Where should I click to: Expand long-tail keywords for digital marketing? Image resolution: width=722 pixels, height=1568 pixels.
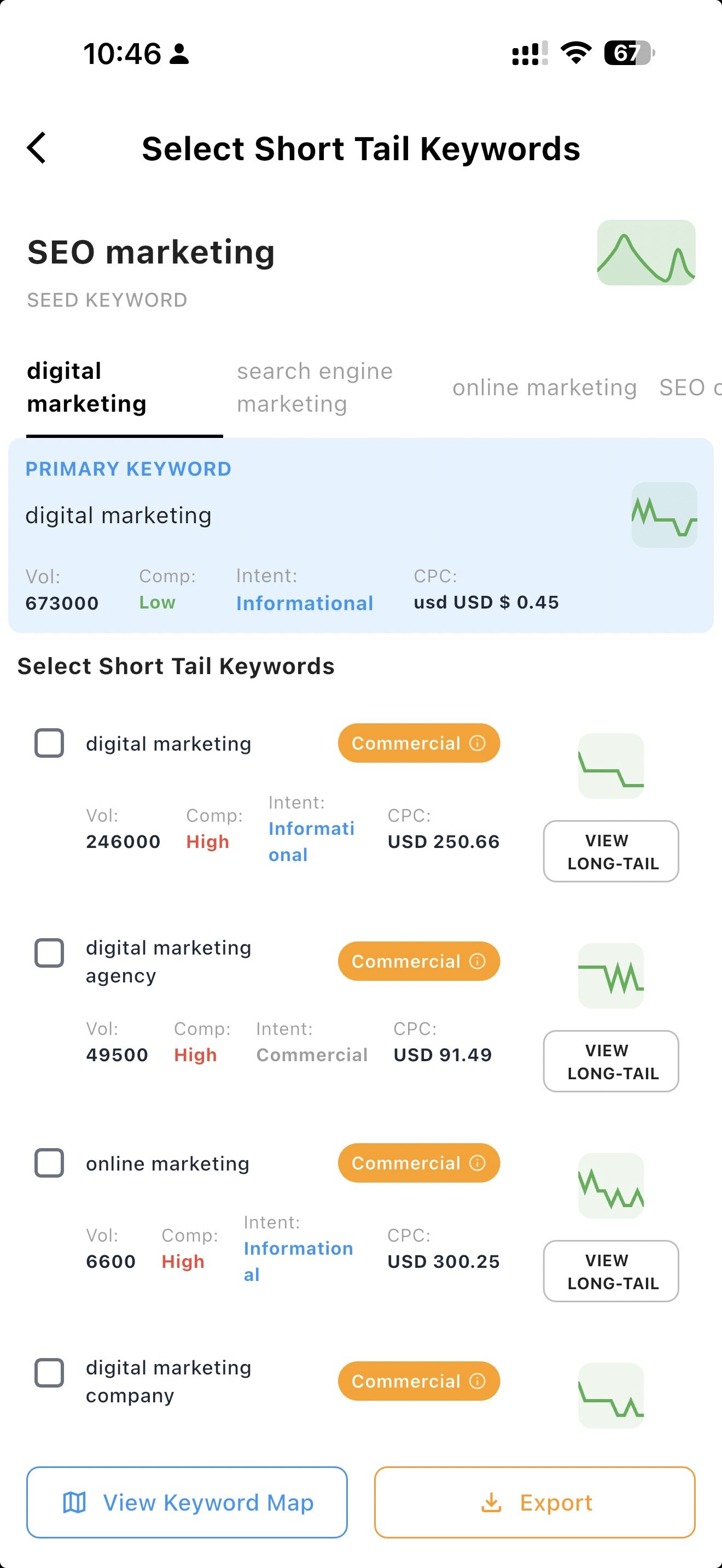click(x=610, y=852)
